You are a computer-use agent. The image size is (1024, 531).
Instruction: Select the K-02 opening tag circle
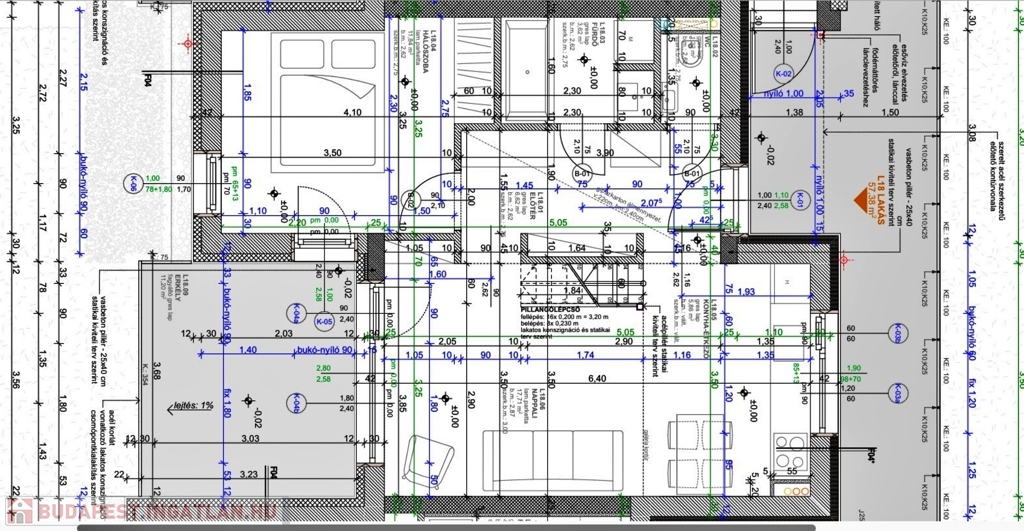pyautogui.click(x=784, y=74)
